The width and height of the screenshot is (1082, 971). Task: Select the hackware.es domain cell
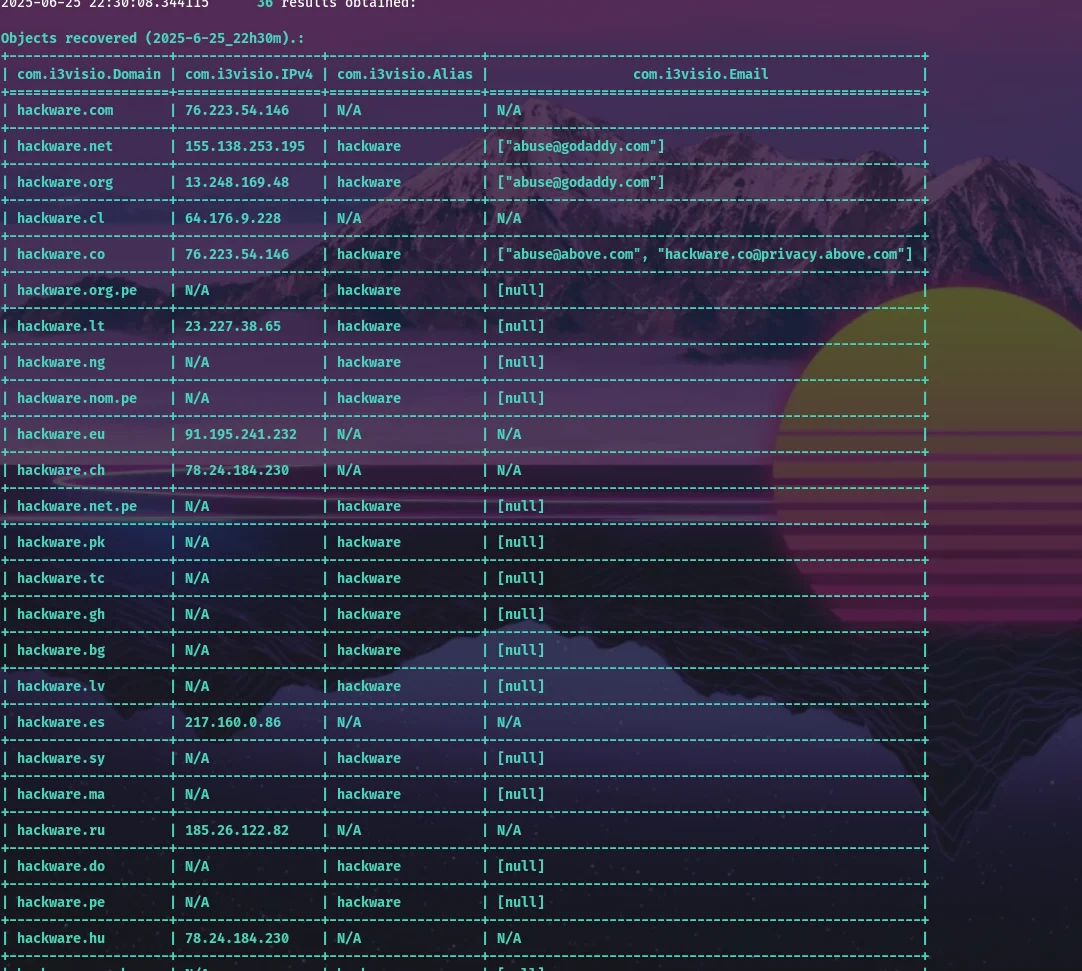coord(61,723)
